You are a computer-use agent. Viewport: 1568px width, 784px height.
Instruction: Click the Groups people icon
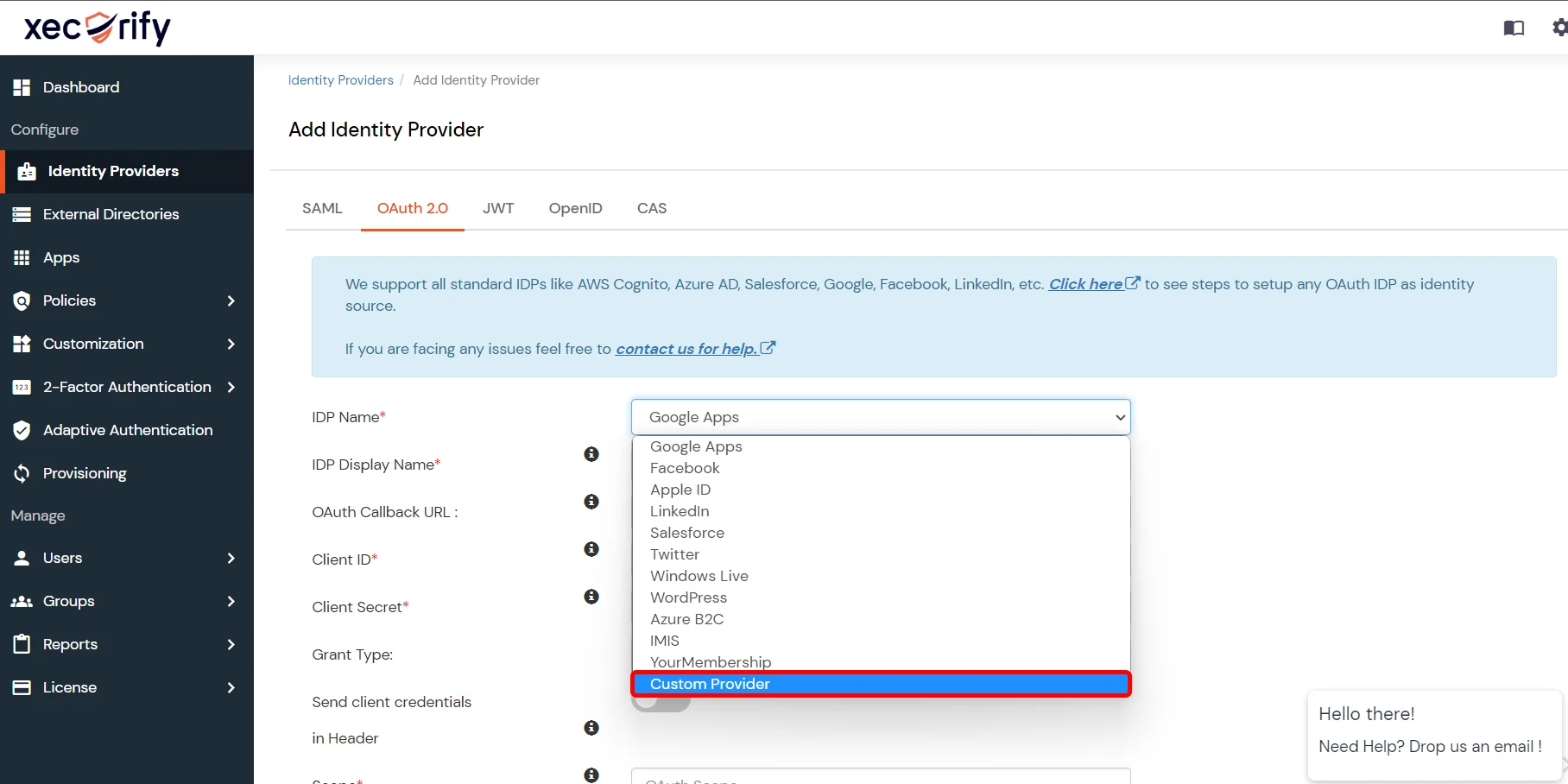coord(22,601)
